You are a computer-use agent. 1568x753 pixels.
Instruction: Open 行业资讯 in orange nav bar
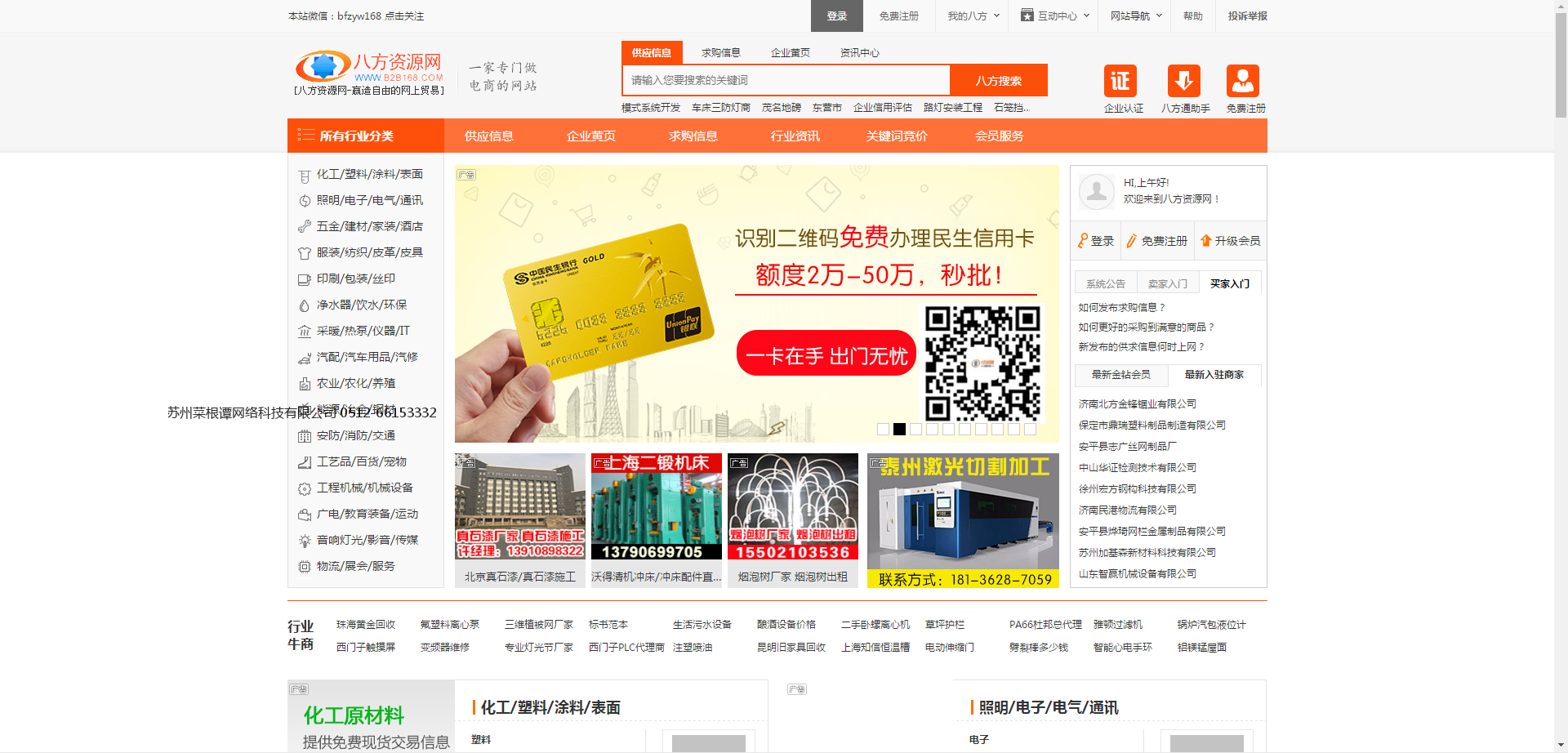coord(795,136)
